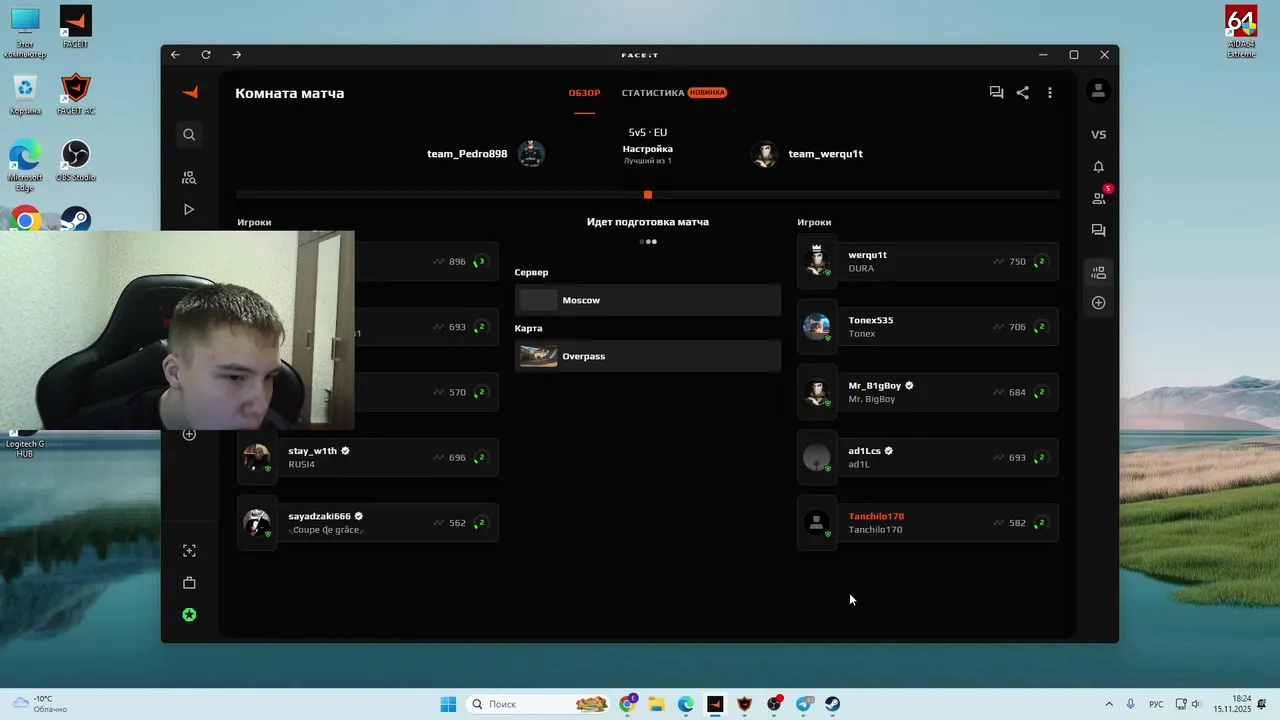This screenshot has height=720, width=1280.
Task: Open team_Pedro898 team name
Action: click(467, 154)
